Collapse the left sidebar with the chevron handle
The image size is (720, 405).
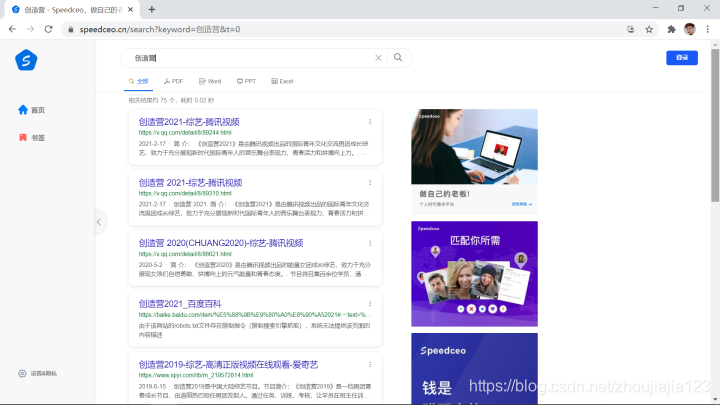tap(99, 222)
